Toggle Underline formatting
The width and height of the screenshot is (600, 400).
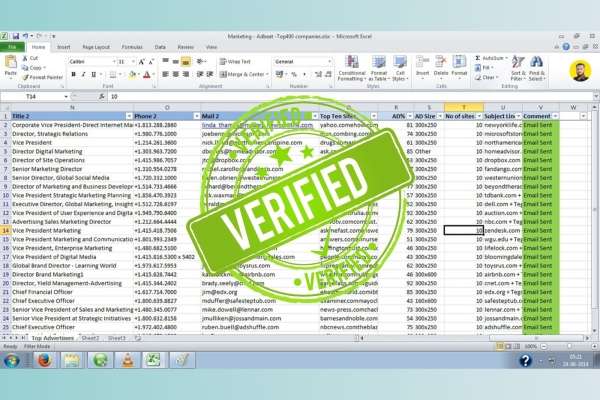click(x=93, y=74)
